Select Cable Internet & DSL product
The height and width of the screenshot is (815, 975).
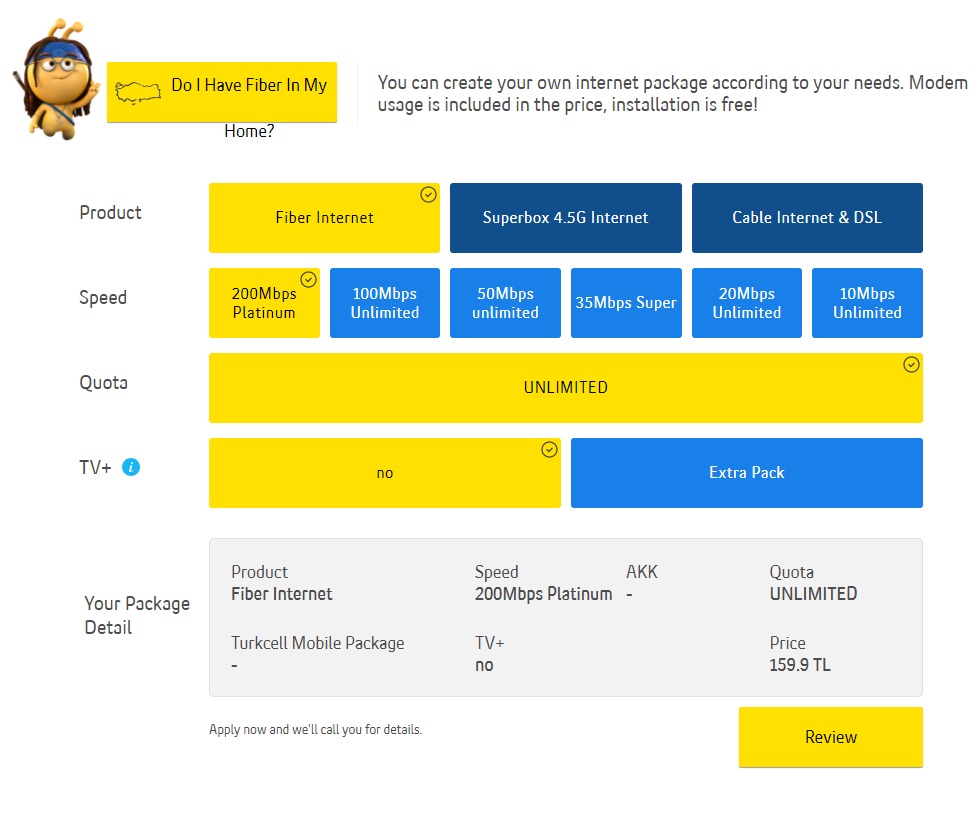coord(807,218)
